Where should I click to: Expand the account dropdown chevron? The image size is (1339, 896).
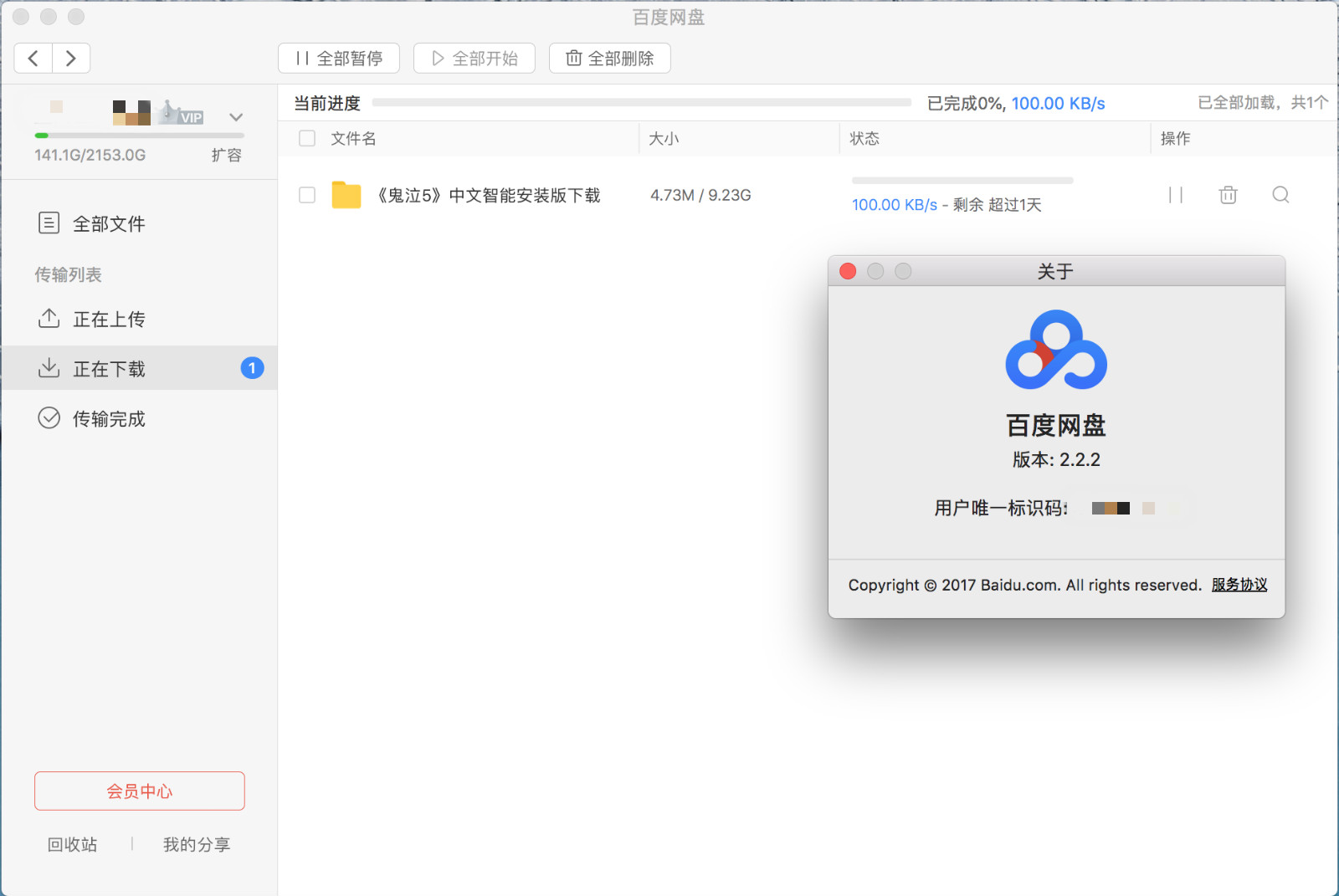[236, 117]
